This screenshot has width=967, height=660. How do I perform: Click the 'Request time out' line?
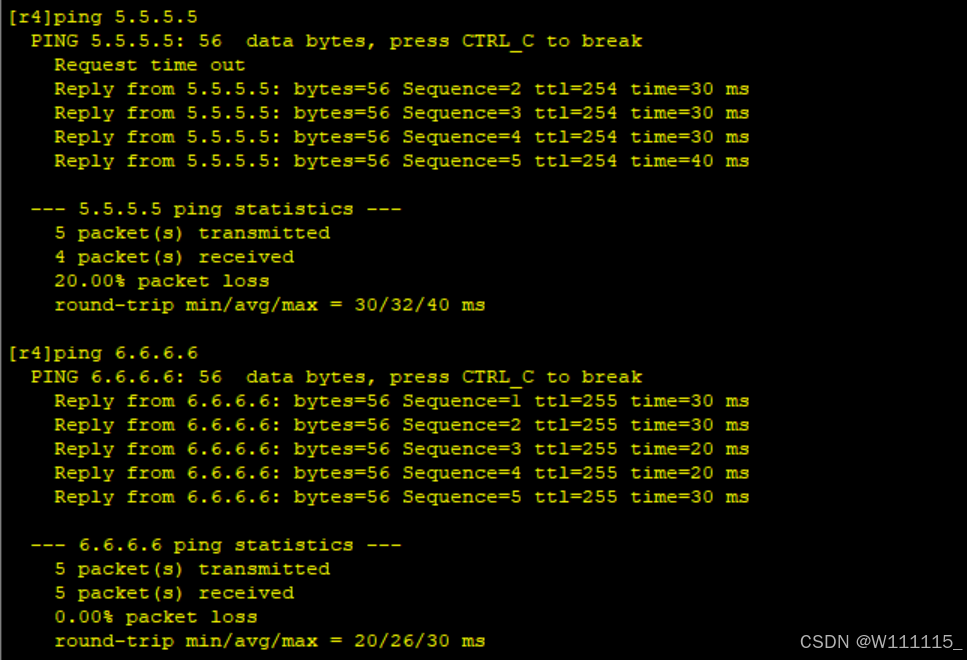[x=149, y=65]
